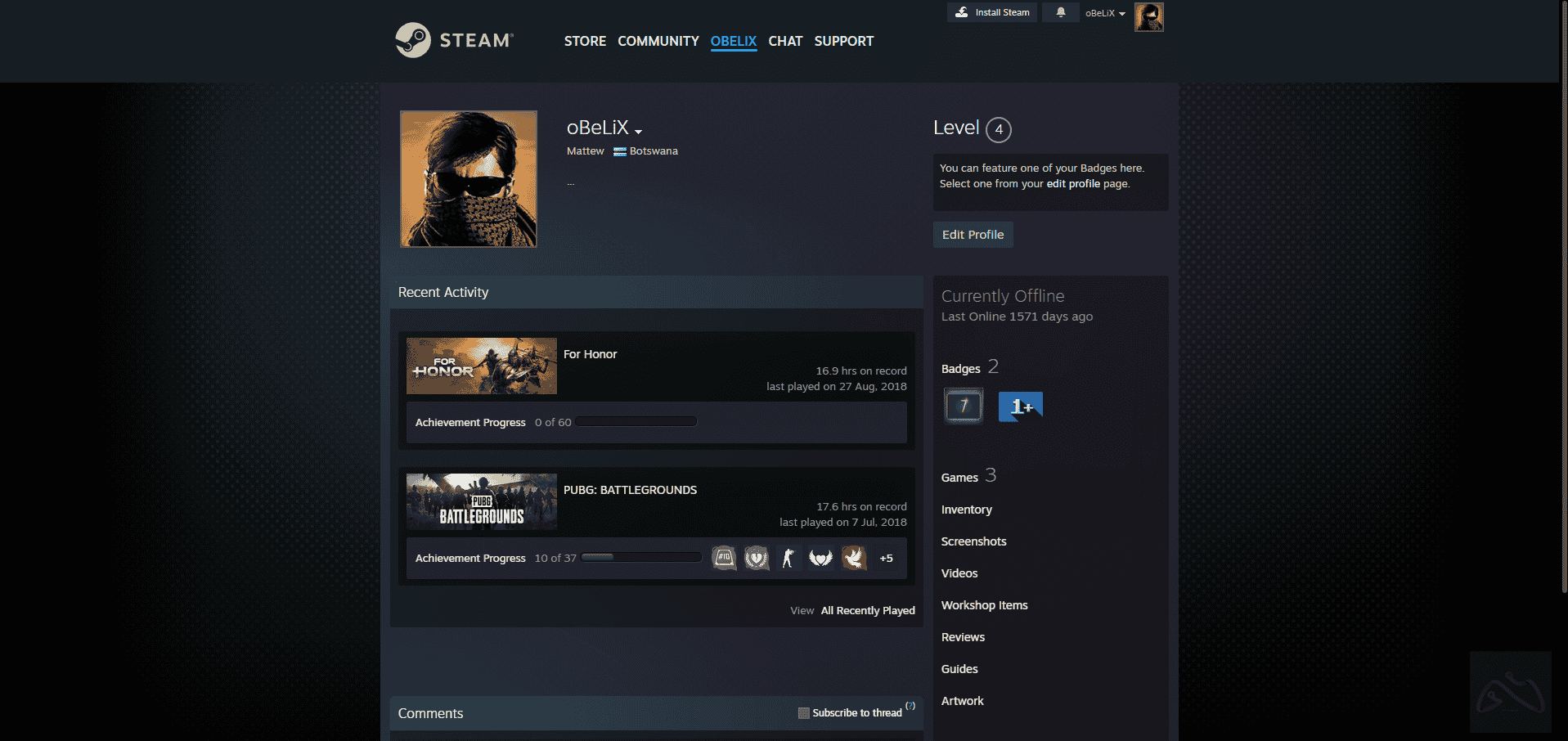Click 'Last Online 1571 days ago' text

coord(1017,317)
